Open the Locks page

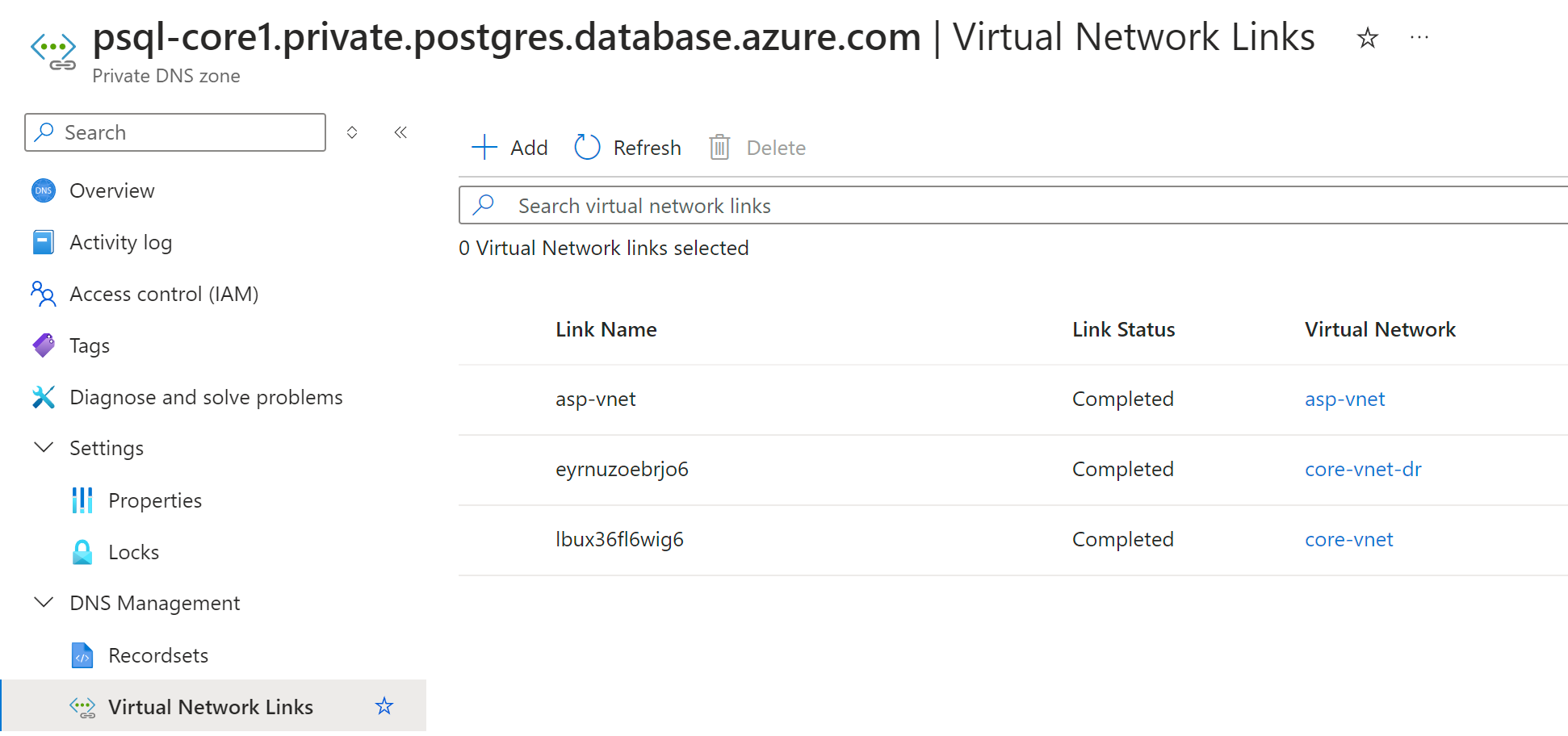pos(134,552)
